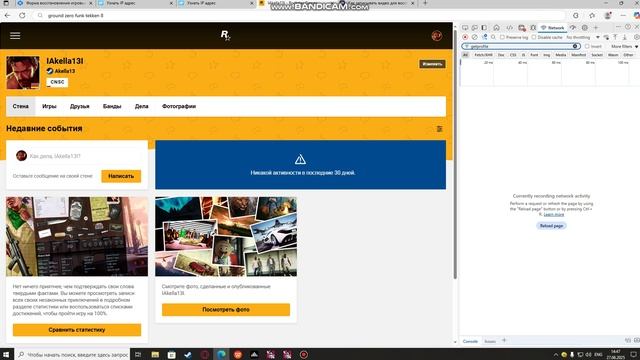Viewport: 640px width, 360px height.
Task: Open DevTools Elements panel icon
Action: tap(509, 28)
